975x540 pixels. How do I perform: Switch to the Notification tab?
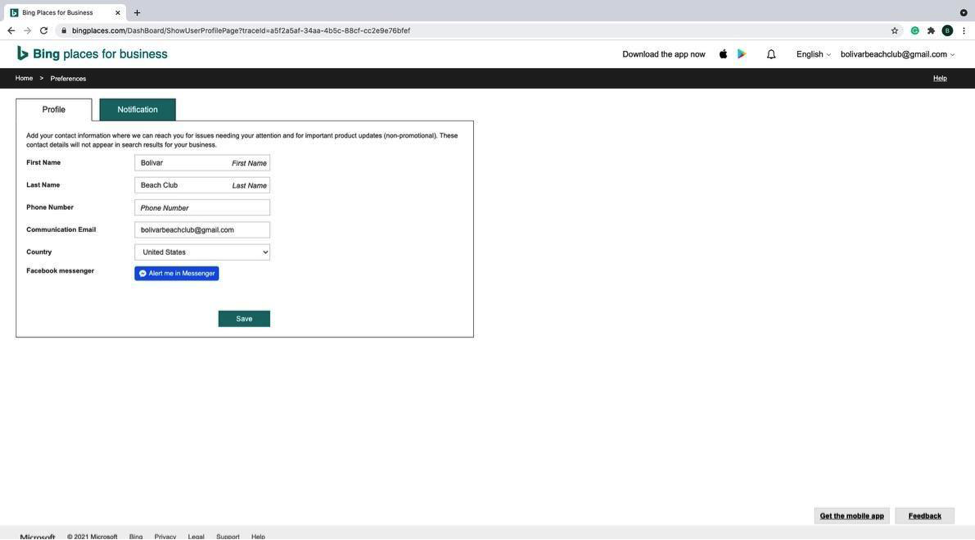pyautogui.click(x=137, y=109)
